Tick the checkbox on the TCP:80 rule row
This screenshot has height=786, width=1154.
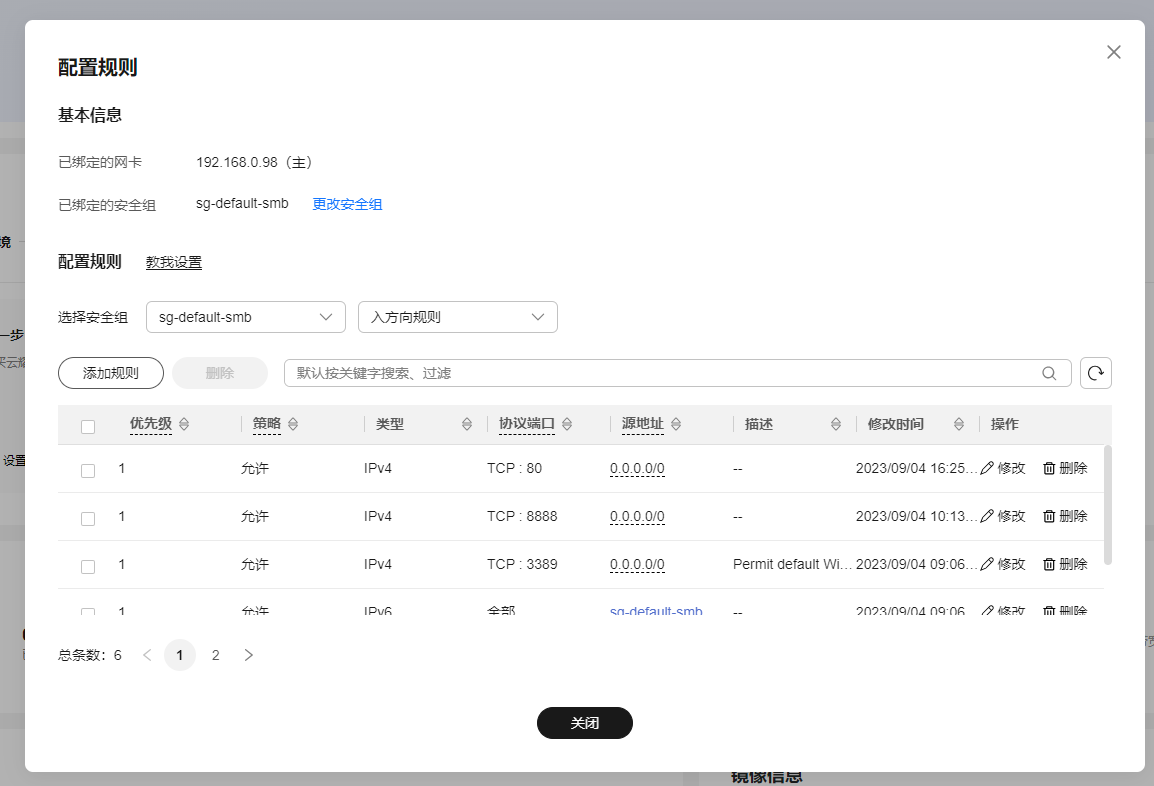(x=87, y=469)
